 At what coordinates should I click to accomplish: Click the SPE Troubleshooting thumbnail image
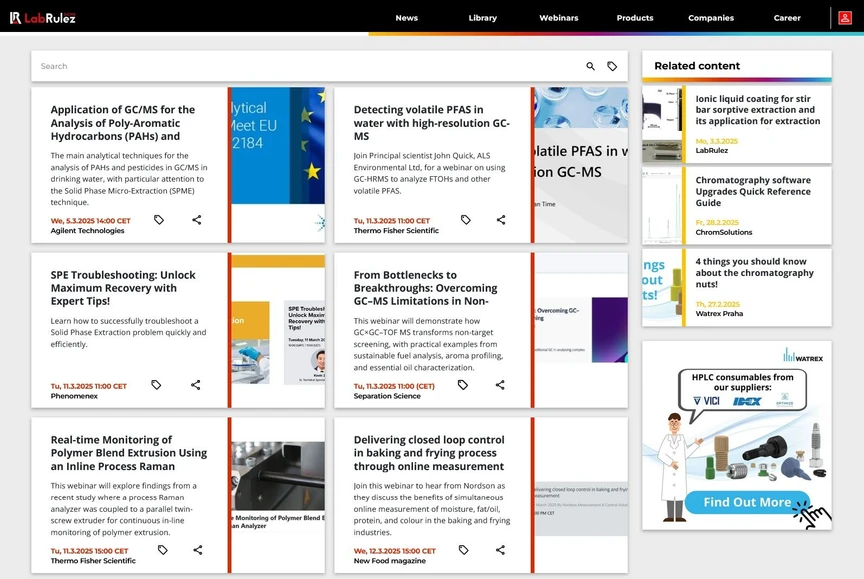pyautogui.click(x=278, y=331)
